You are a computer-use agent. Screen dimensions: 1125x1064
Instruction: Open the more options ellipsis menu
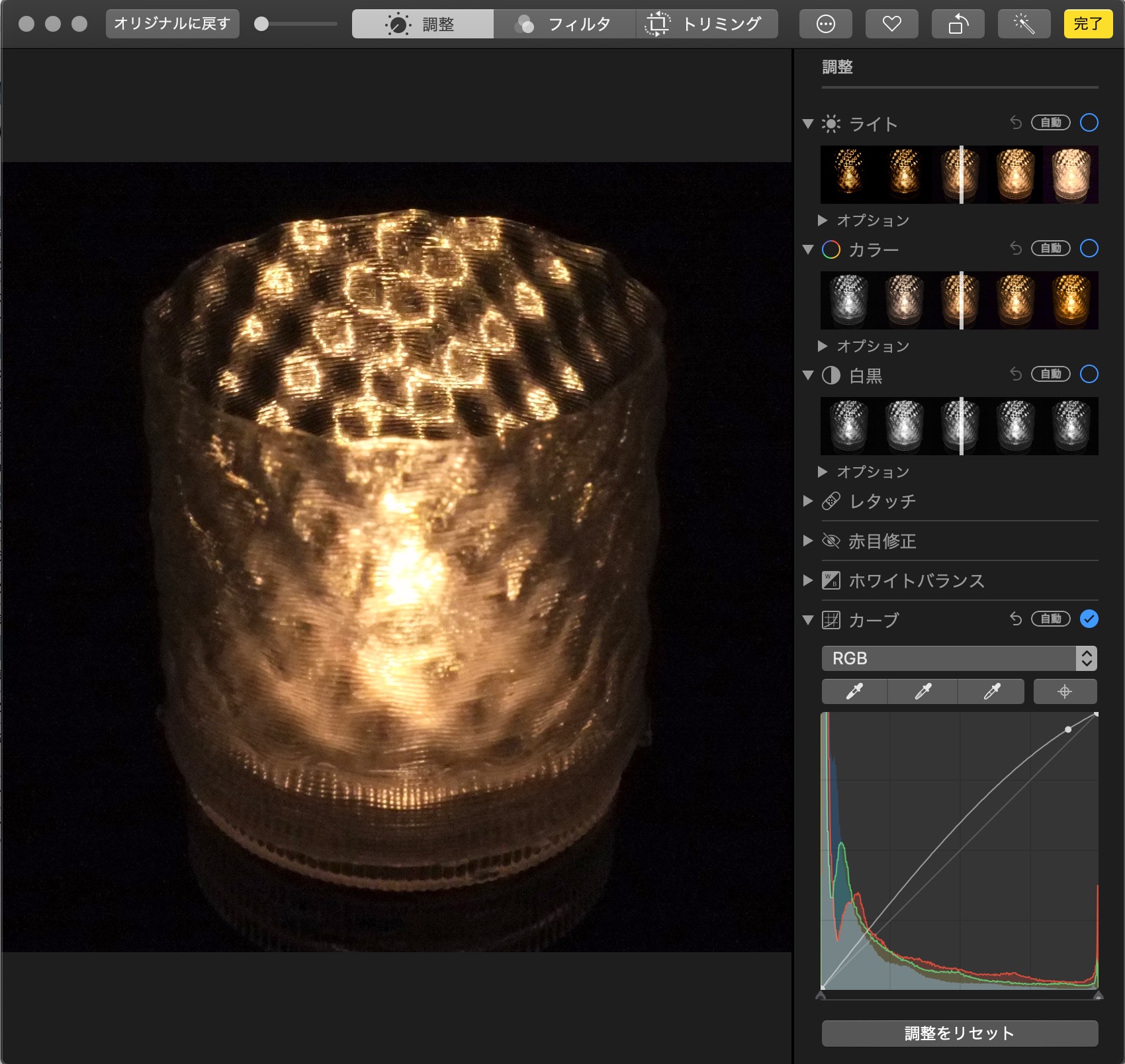point(825,24)
